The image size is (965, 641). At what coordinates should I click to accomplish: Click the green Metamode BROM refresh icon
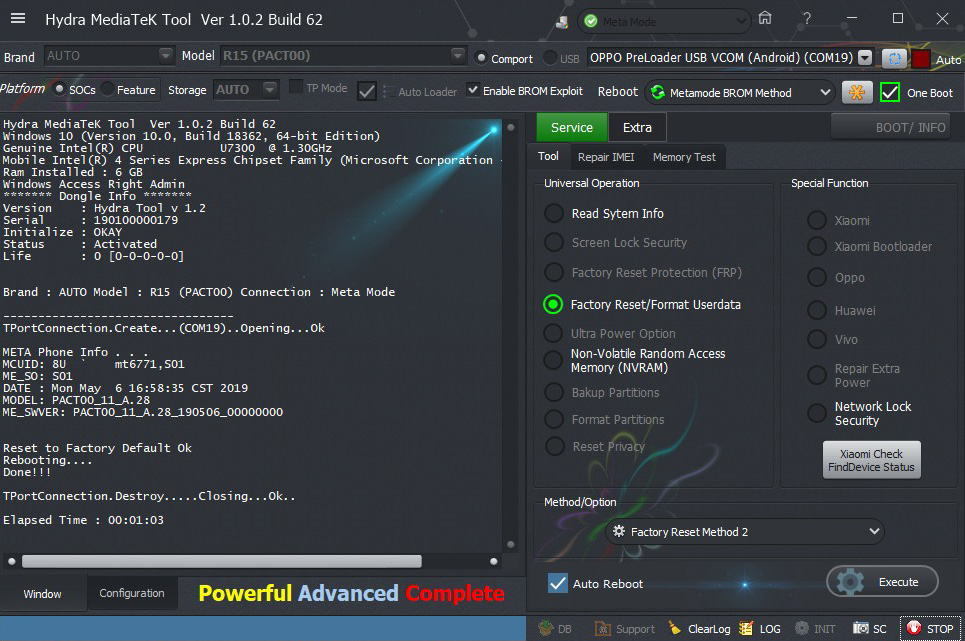tap(658, 92)
